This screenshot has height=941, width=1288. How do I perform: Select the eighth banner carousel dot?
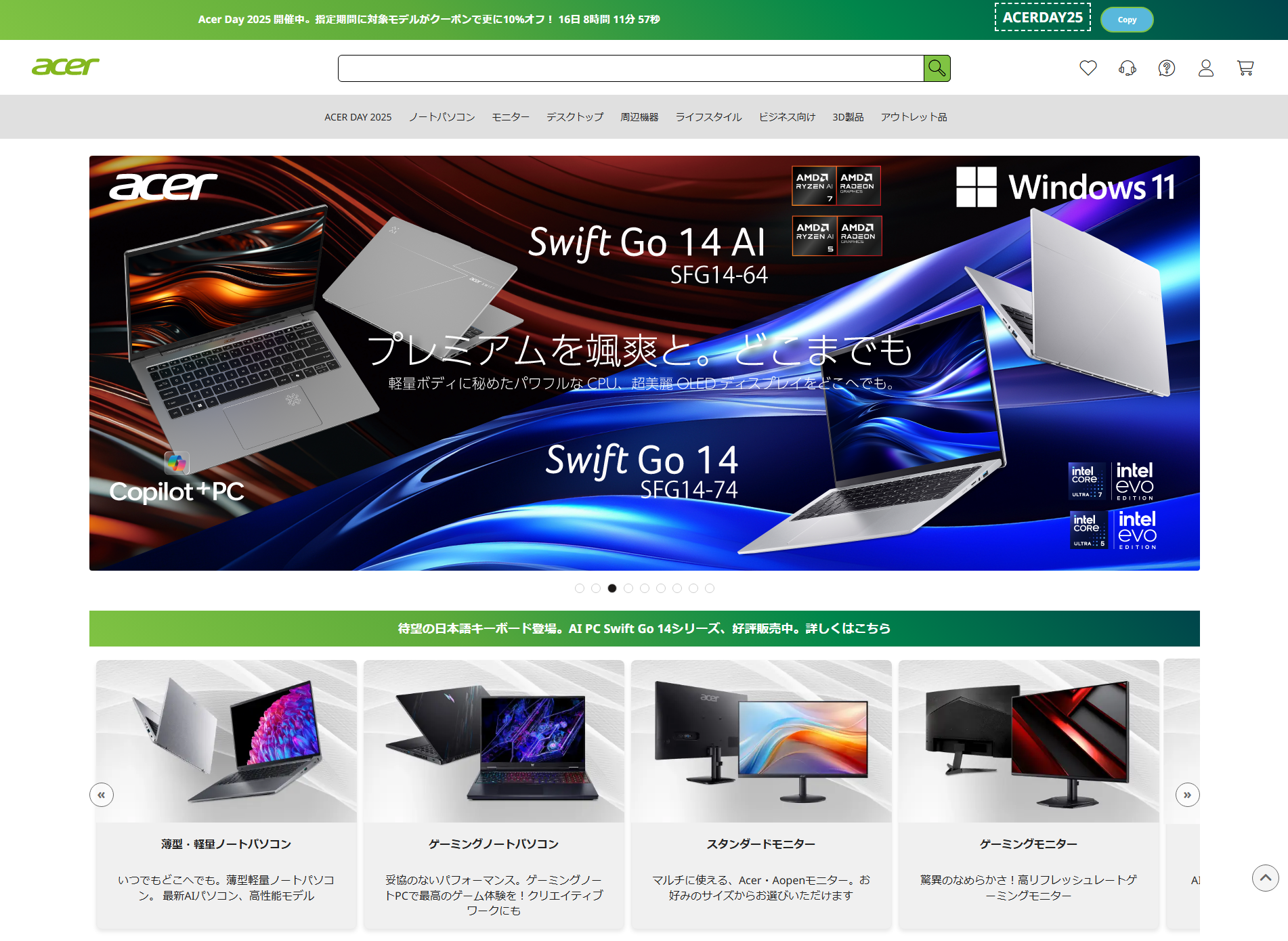click(693, 588)
